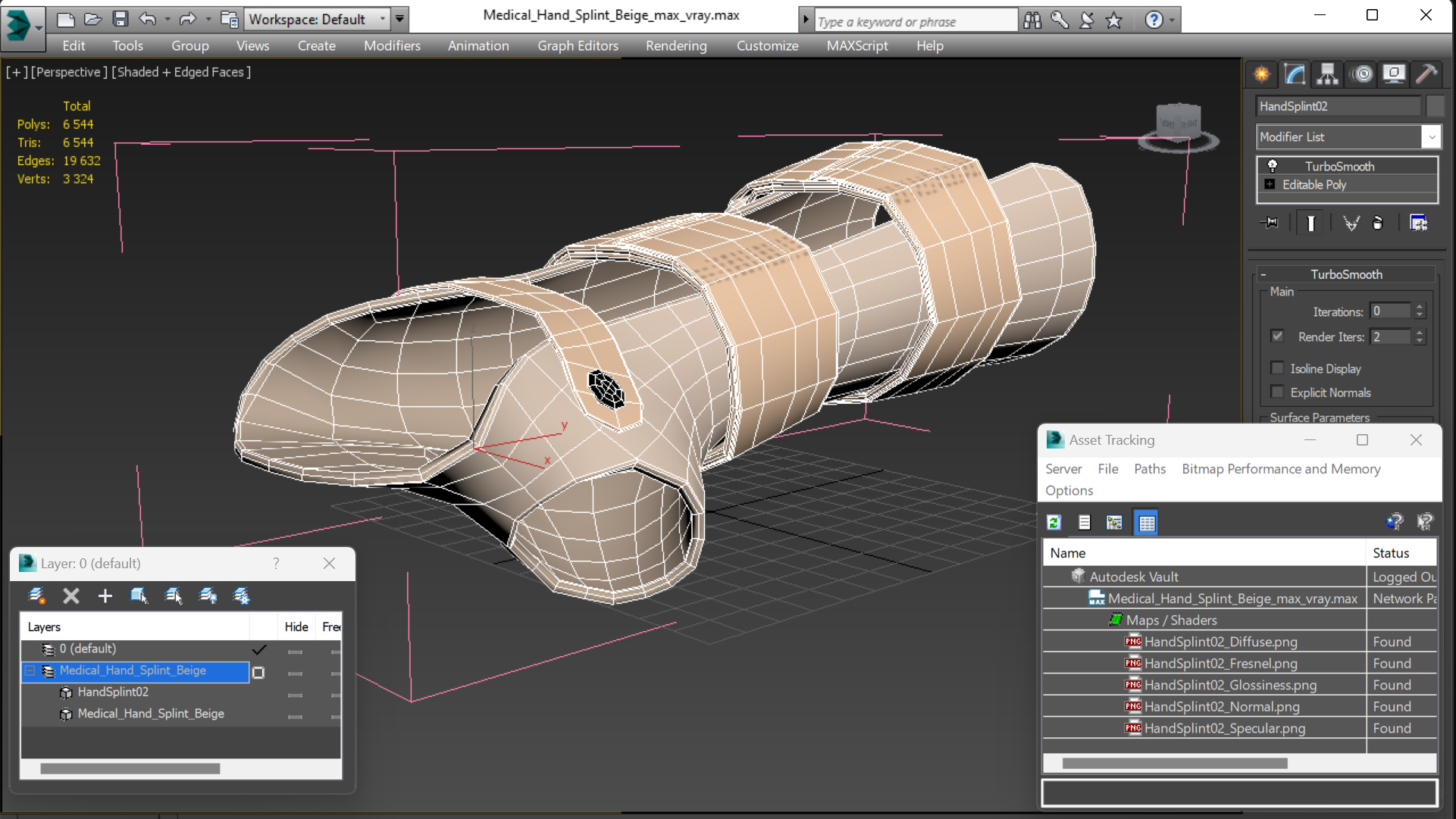The height and width of the screenshot is (819, 1456).
Task: Open the Motion command panel tab
Action: point(1363,73)
